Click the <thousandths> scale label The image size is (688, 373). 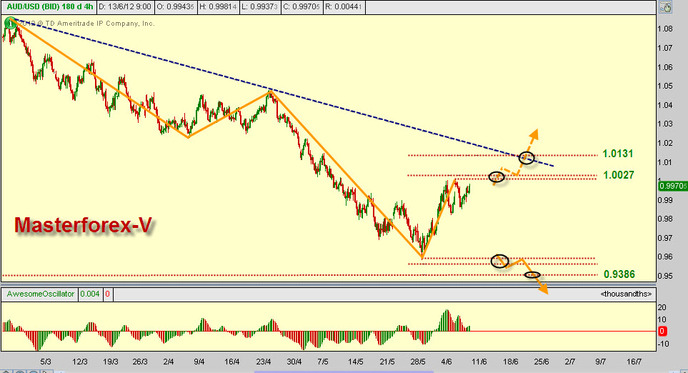pyautogui.click(x=626, y=294)
